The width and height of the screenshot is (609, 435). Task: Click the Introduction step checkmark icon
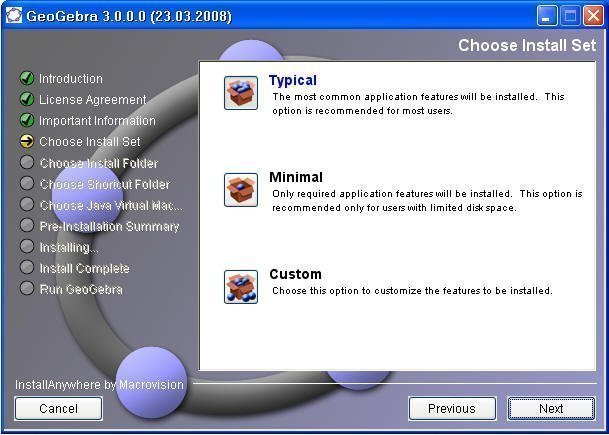pyautogui.click(x=27, y=78)
